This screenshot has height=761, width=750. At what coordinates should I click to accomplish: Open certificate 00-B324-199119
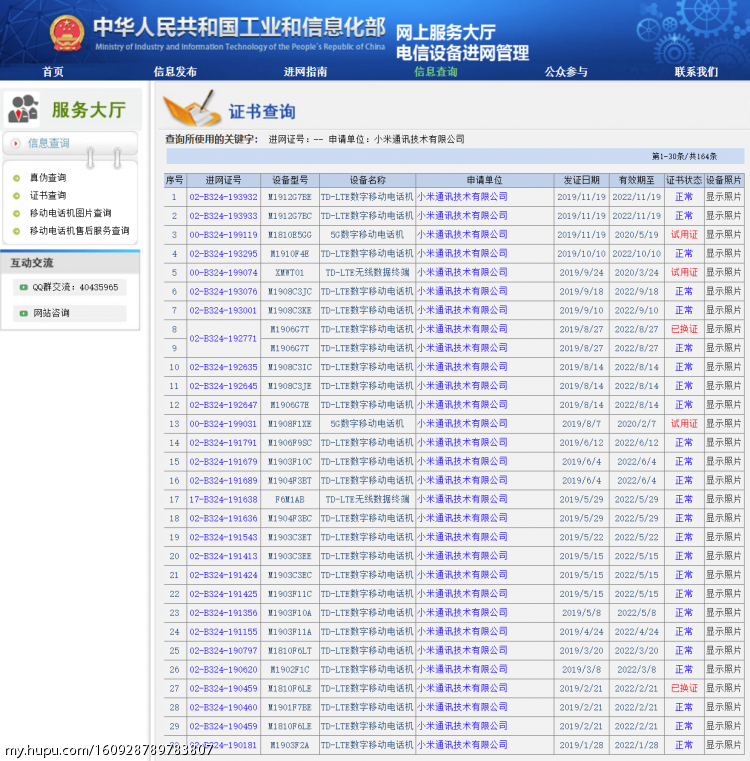(223, 235)
